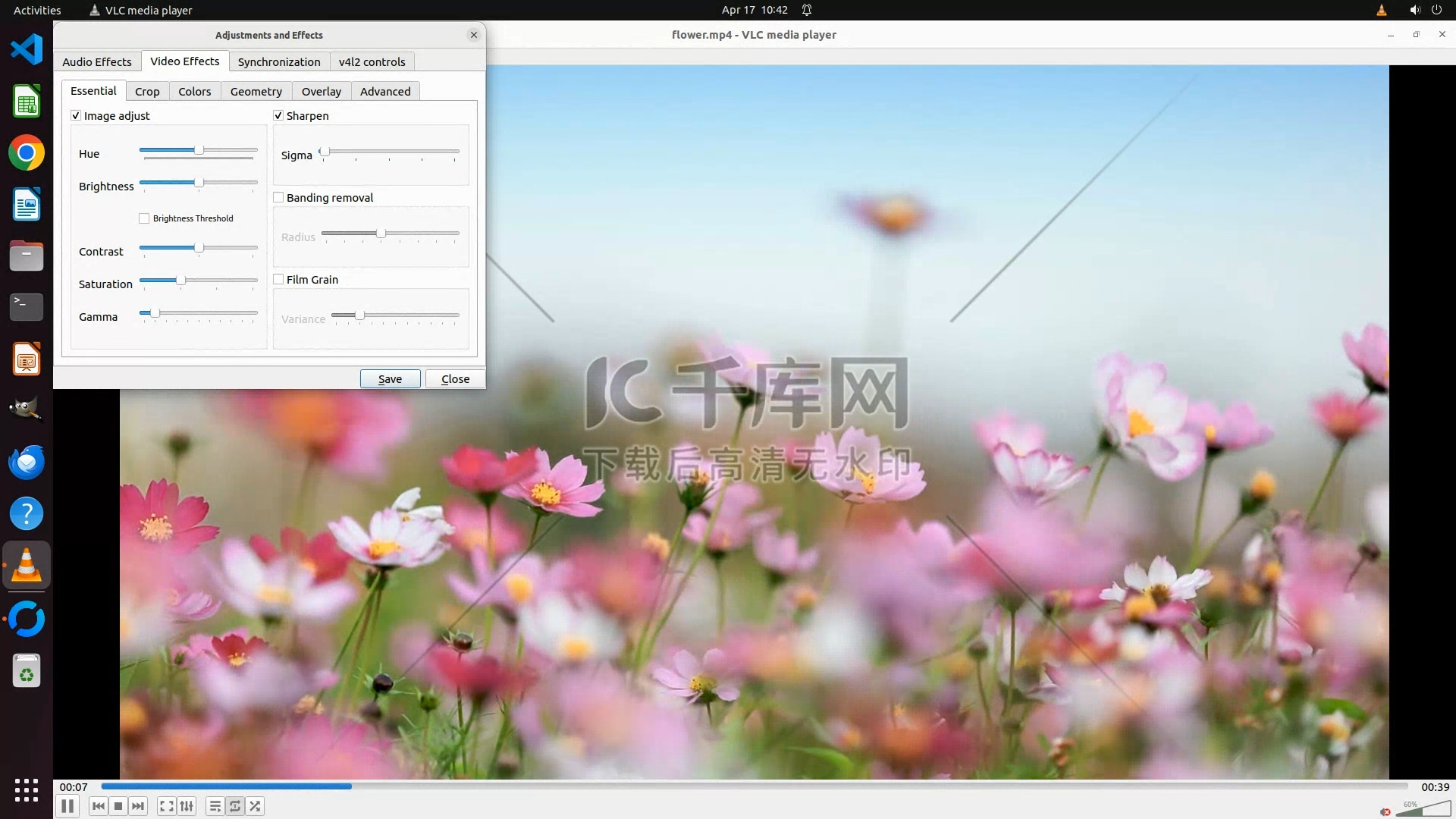Image resolution: width=1456 pixels, height=819 pixels.
Task: Enable random shuffle playback
Action: click(255, 806)
